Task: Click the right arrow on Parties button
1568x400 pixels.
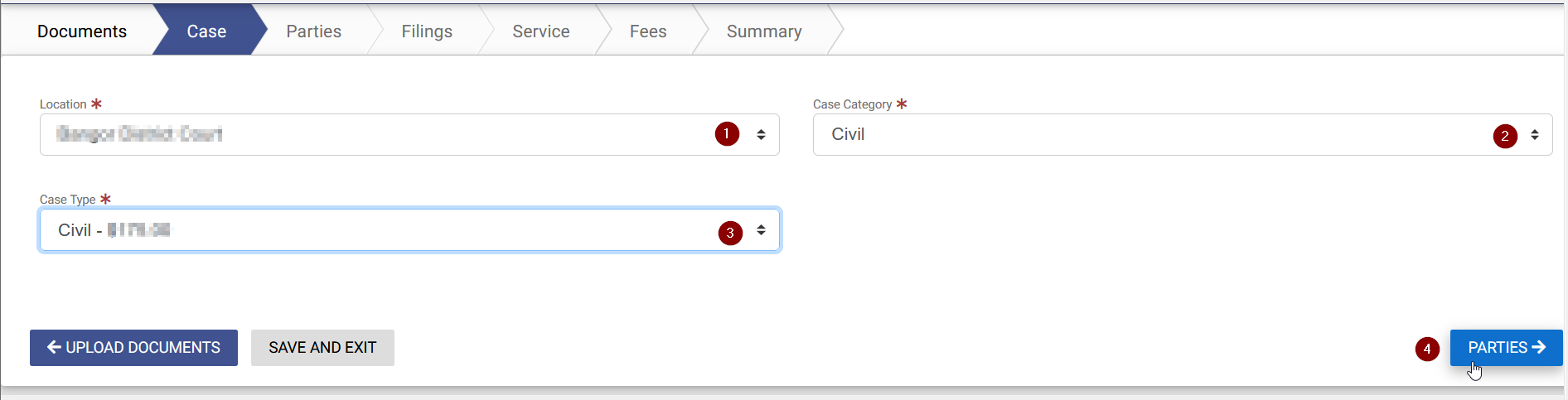Action: (x=1539, y=347)
